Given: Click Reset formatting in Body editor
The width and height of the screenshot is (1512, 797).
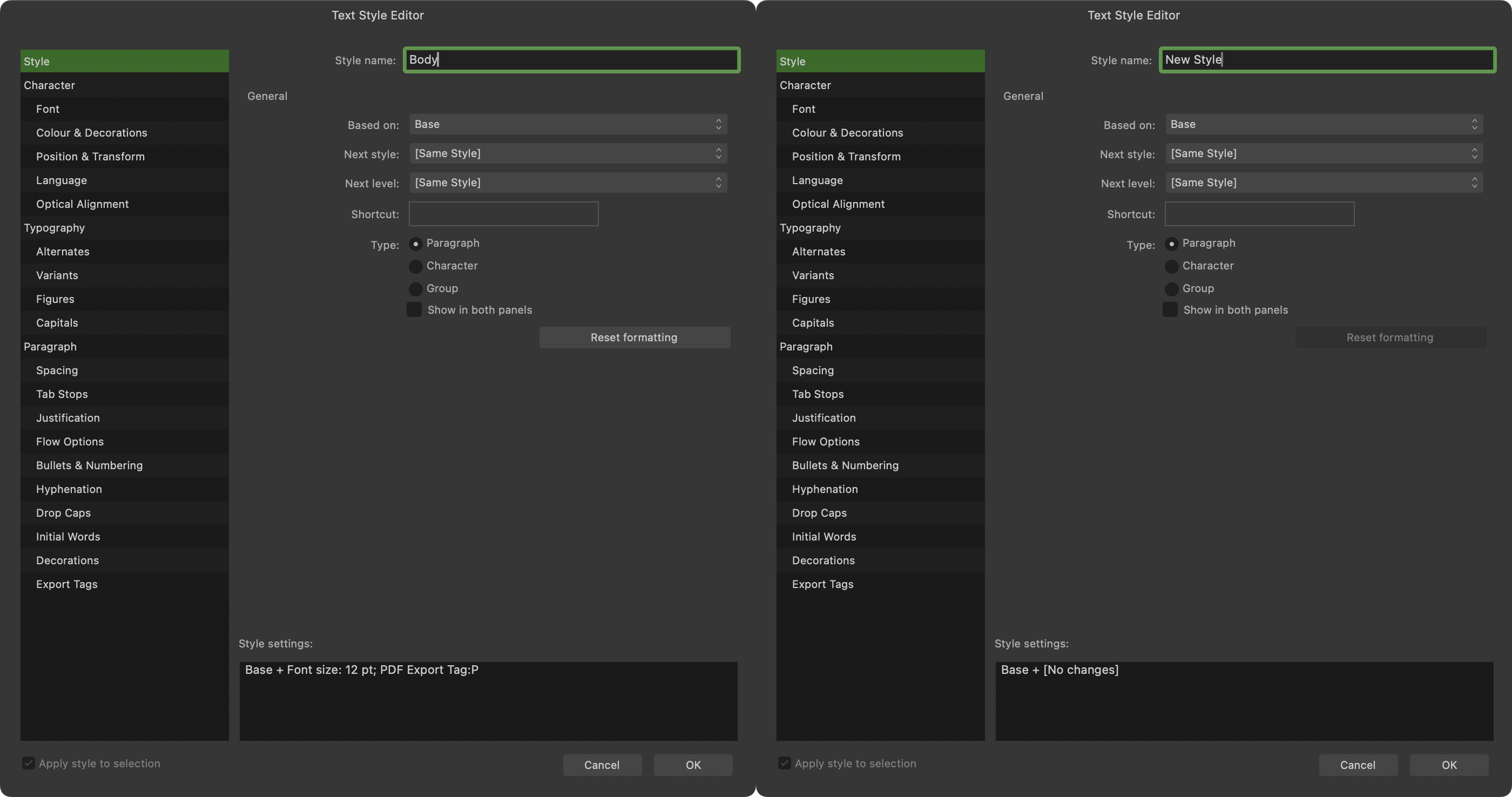Looking at the screenshot, I should [634, 337].
